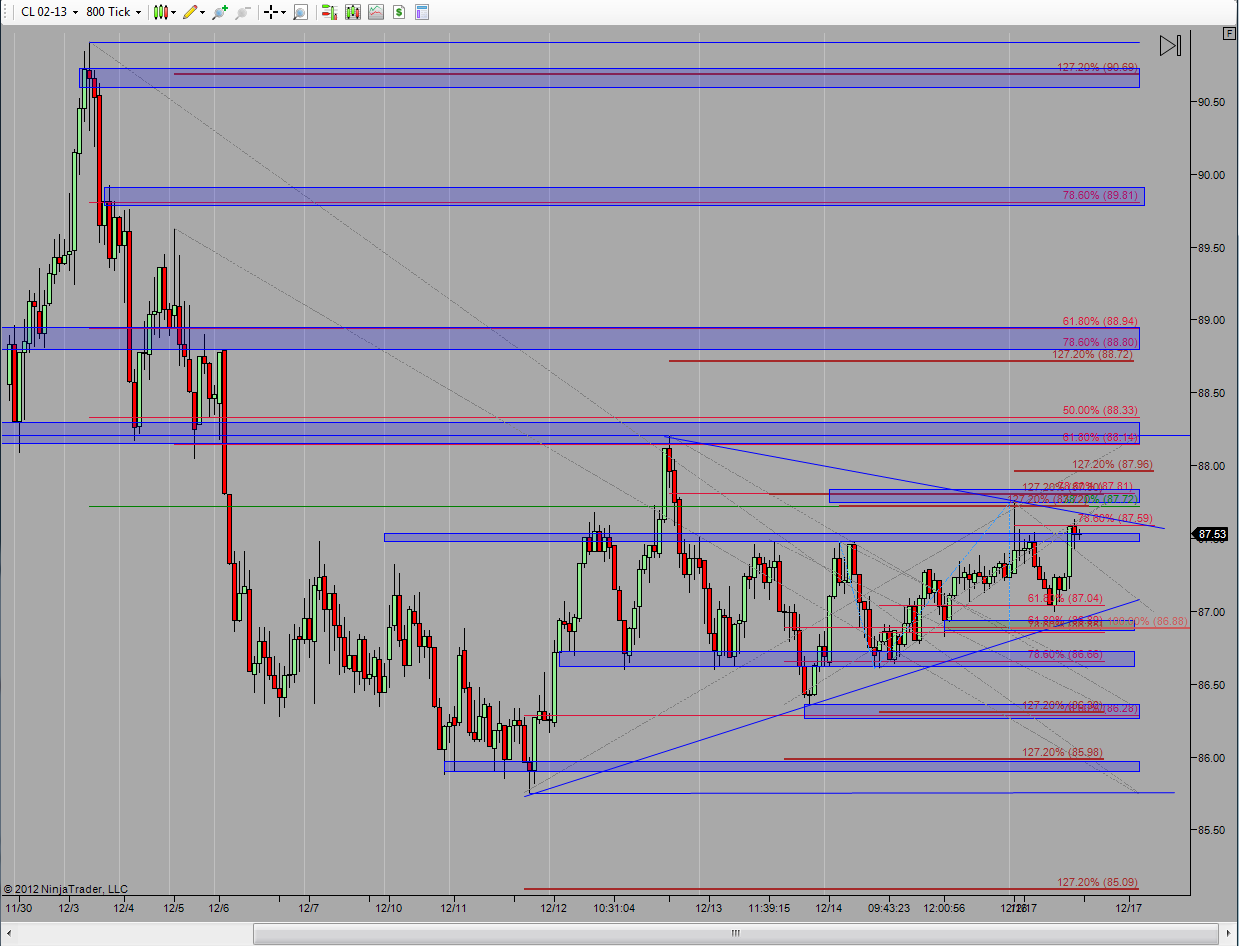Click the 09:43:23 time axis label
The height and width of the screenshot is (946, 1239).
889,908
